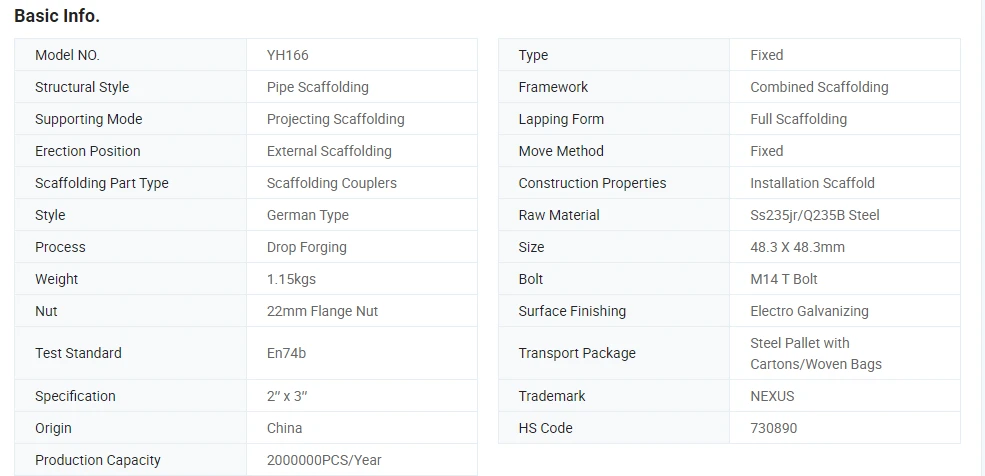Click the Electro Galvanizing surface finishing value
This screenshot has height=476, width=985.
coord(809,311)
